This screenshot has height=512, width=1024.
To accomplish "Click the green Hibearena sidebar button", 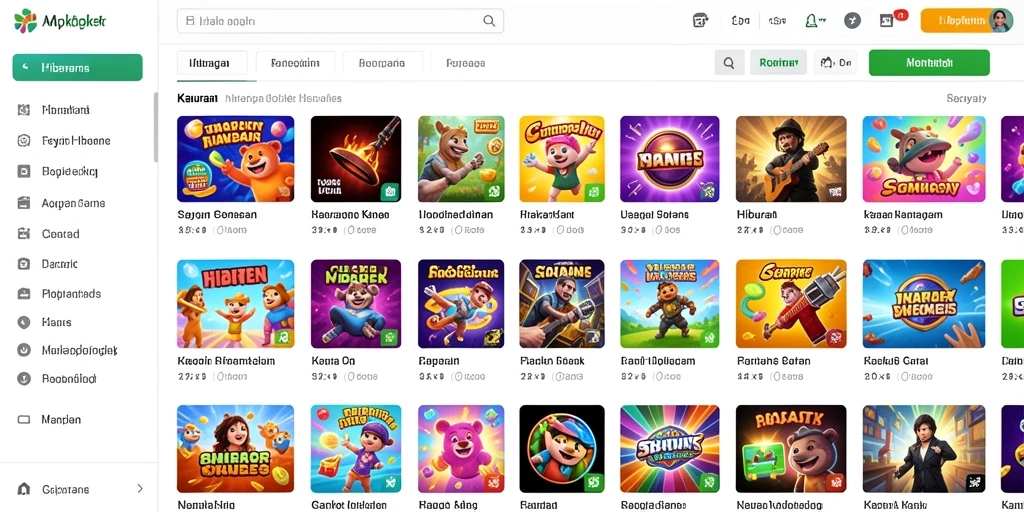I will [x=78, y=67].
